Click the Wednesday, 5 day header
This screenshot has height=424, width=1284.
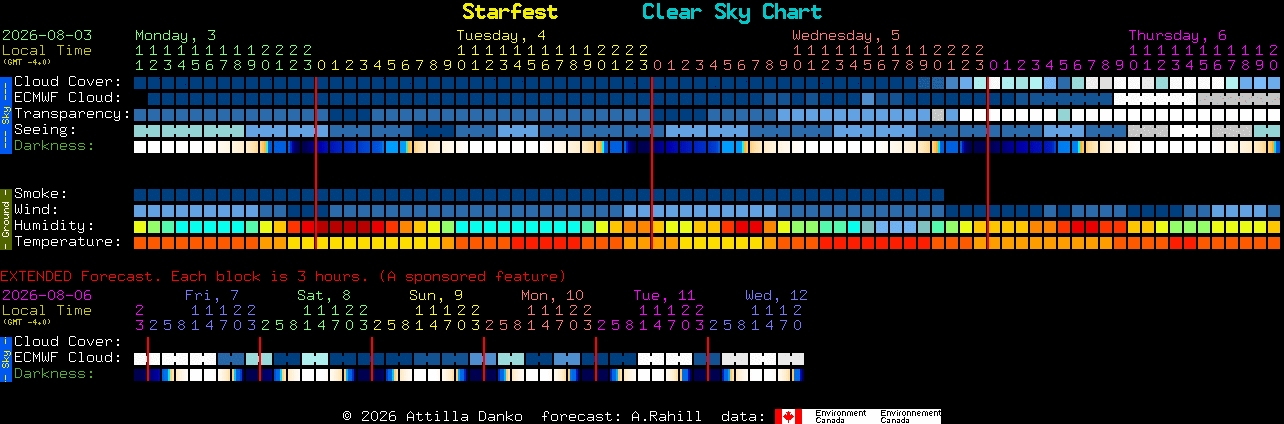tap(846, 35)
